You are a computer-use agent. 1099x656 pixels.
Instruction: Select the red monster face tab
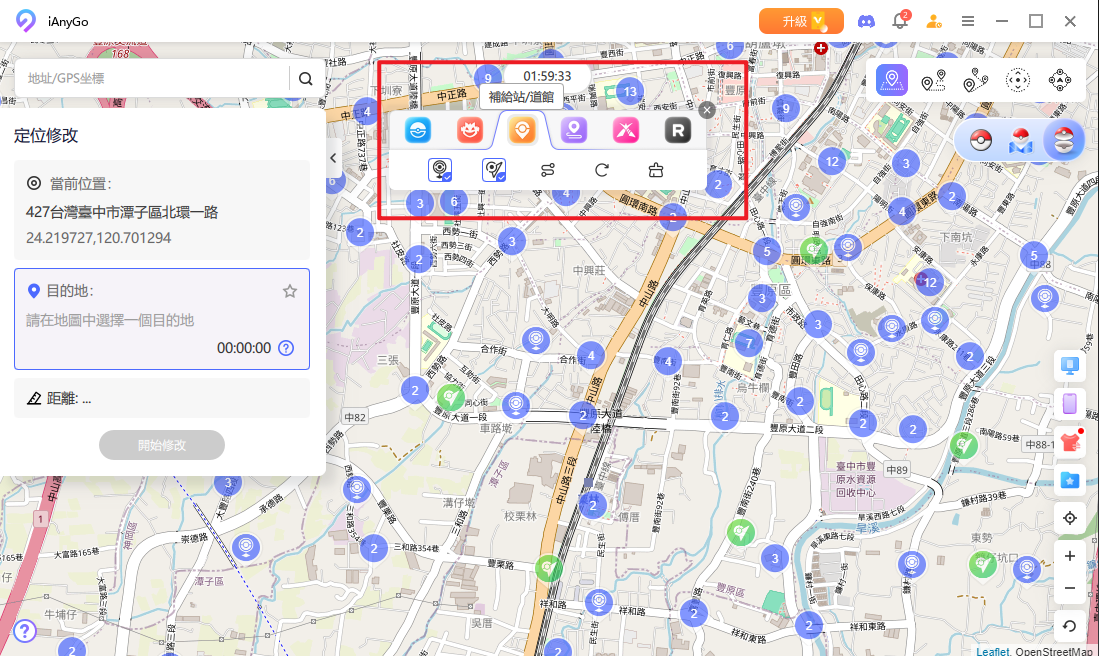[x=470, y=130]
